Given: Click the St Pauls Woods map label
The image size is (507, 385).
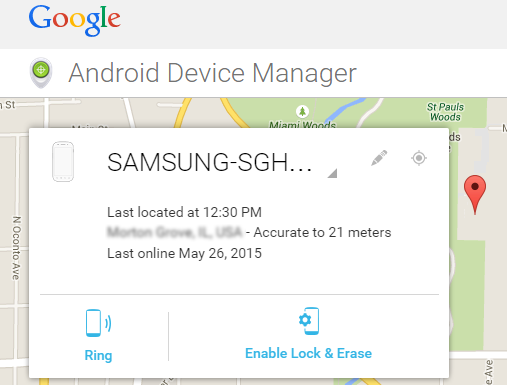Looking at the screenshot, I should click(x=445, y=112).
